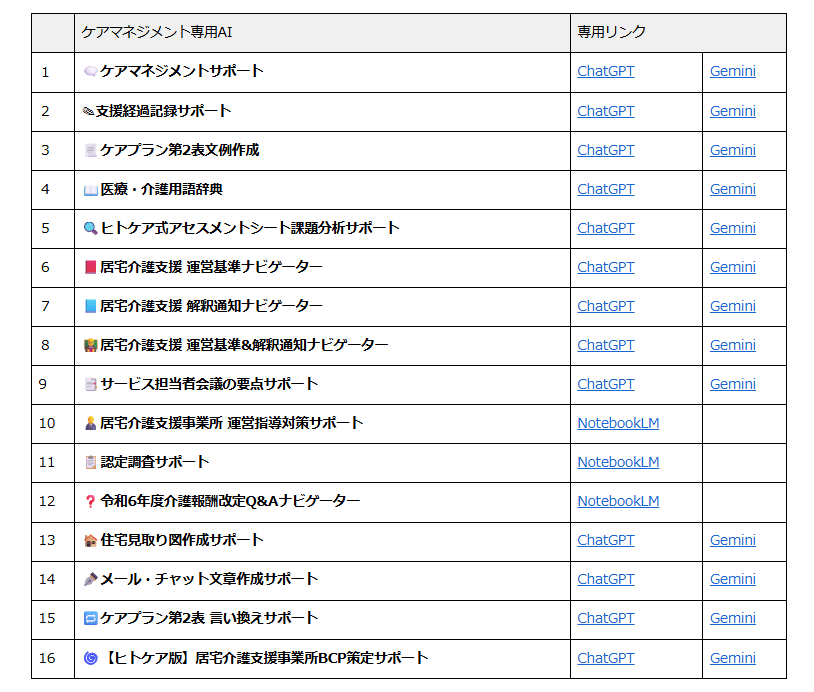Open Gemini link for 支援経過記録サポート

732,111
